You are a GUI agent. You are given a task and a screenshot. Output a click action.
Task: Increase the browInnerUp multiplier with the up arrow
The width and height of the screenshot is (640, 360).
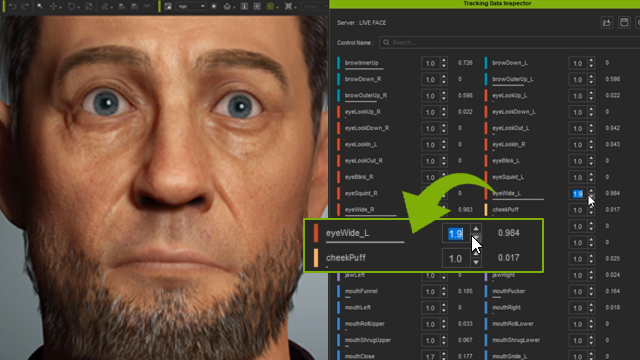click(444, 60)
